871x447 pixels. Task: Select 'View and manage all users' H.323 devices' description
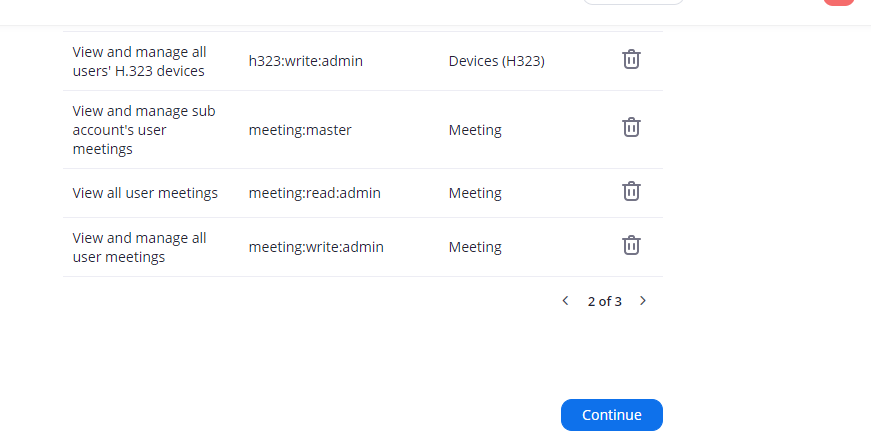pos(140,61)
